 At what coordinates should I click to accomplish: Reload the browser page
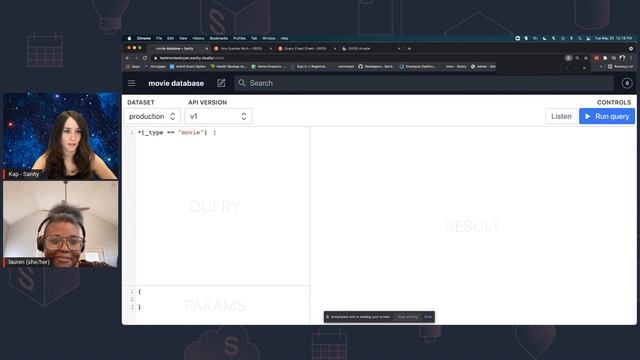[x=145, y=58]
